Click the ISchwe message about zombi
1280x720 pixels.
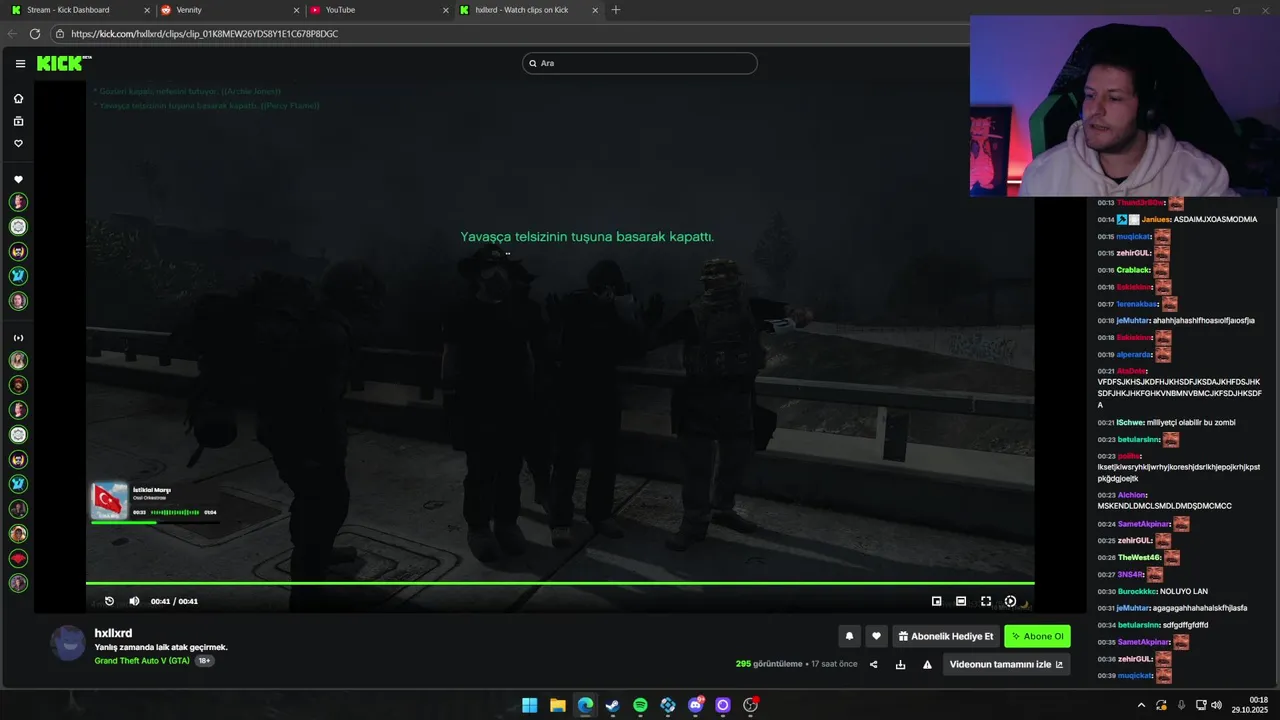(x=1191, y=422)
